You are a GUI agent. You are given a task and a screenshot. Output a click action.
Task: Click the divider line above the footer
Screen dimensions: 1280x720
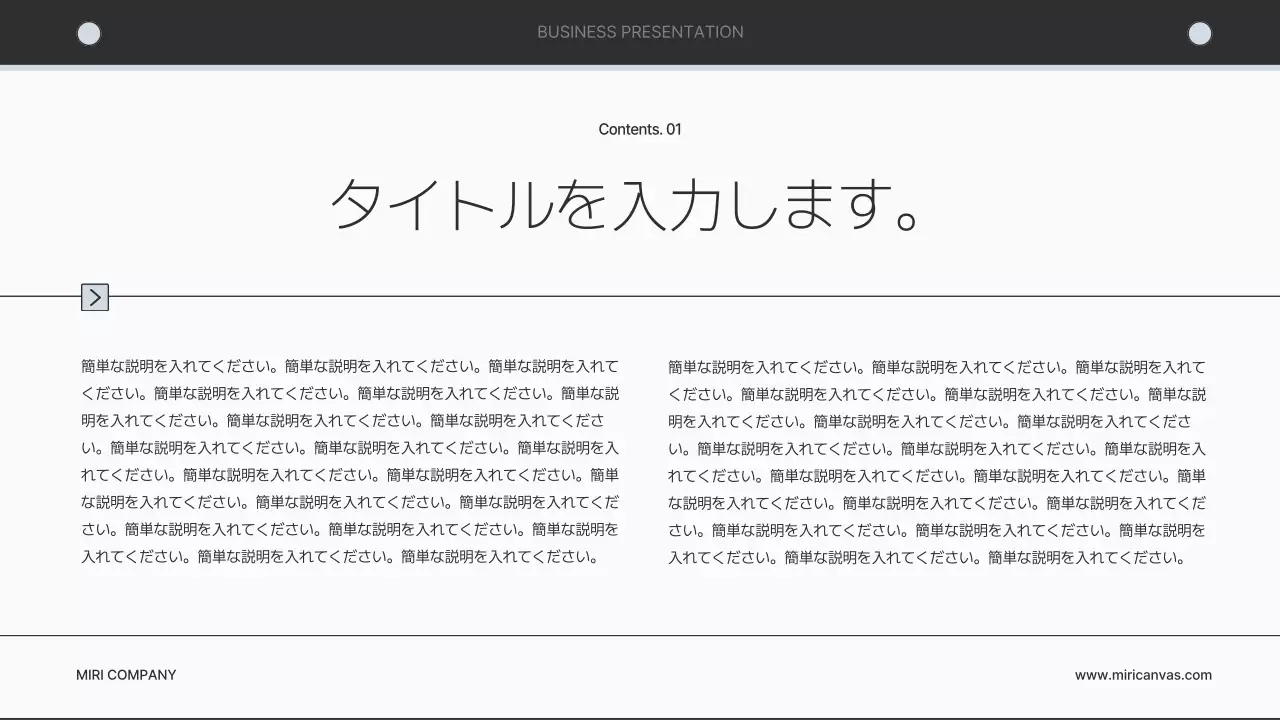640,633
